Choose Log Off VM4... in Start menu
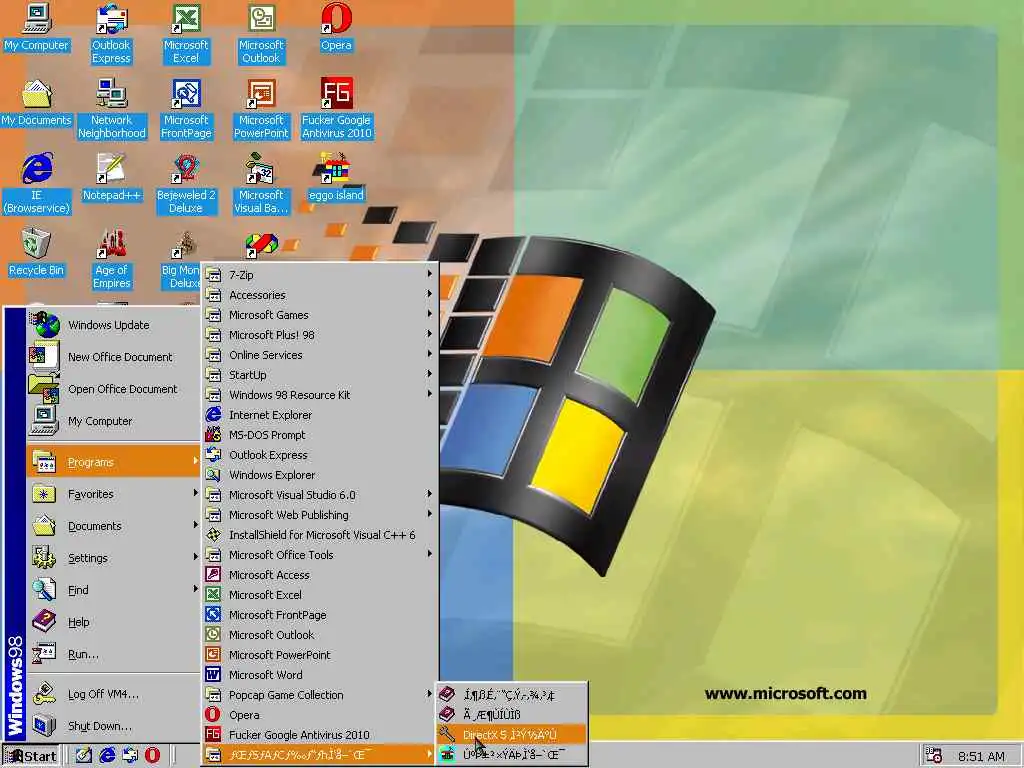Image resolution: width=1024 pixels, height=768 pixels. (x=113, y=694)
